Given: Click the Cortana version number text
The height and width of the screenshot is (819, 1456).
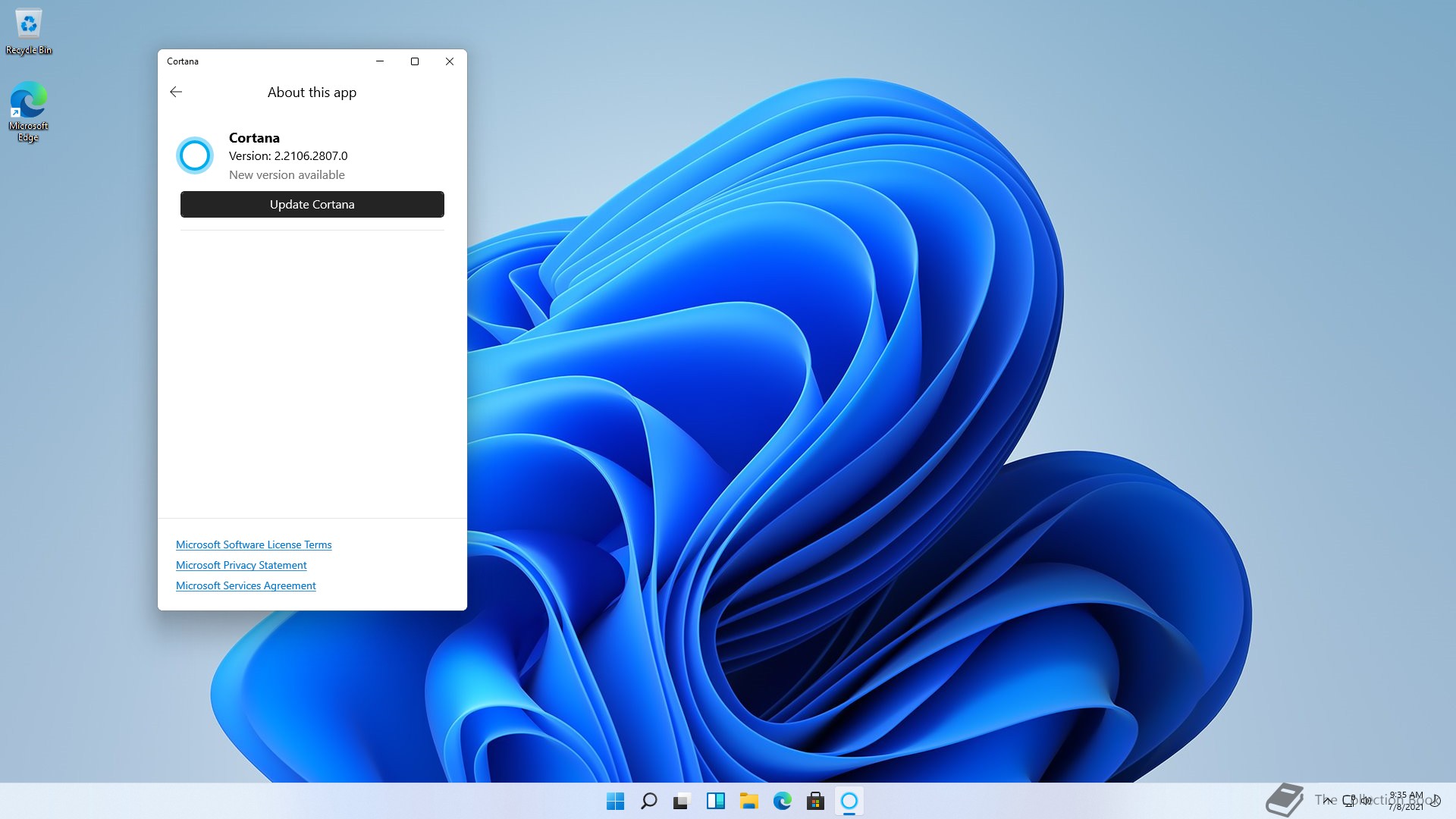Looking at the screenshot, I should pyautogui.click(x=288, y=155).
